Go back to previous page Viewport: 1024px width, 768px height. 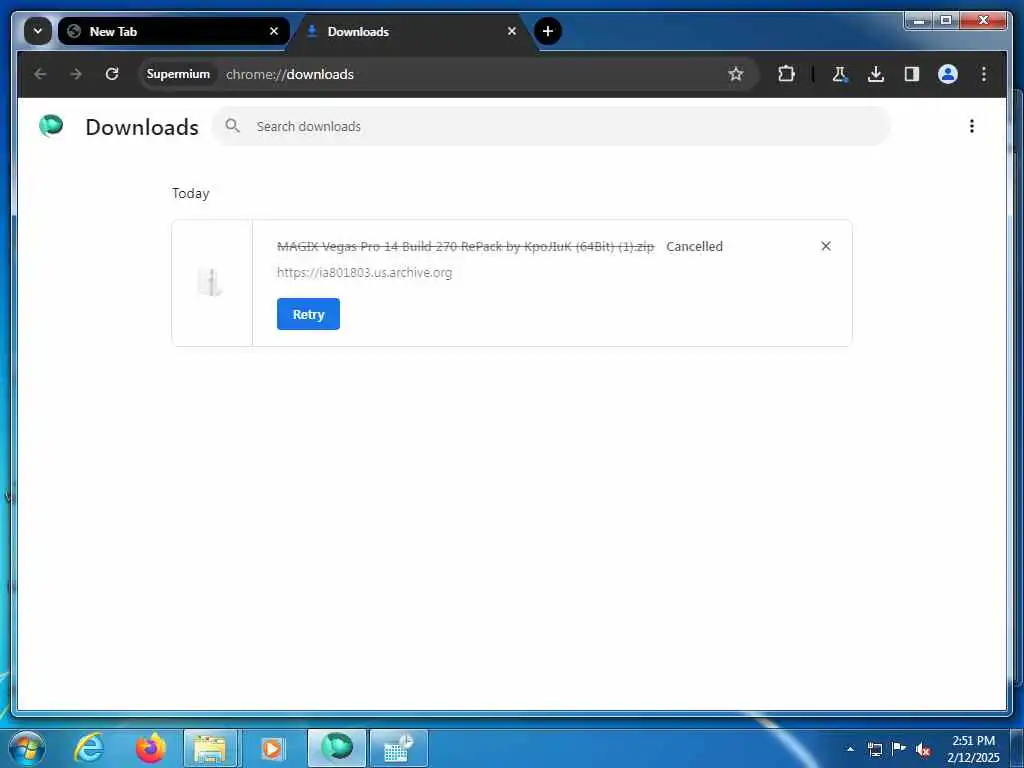(x=40, y=74)
